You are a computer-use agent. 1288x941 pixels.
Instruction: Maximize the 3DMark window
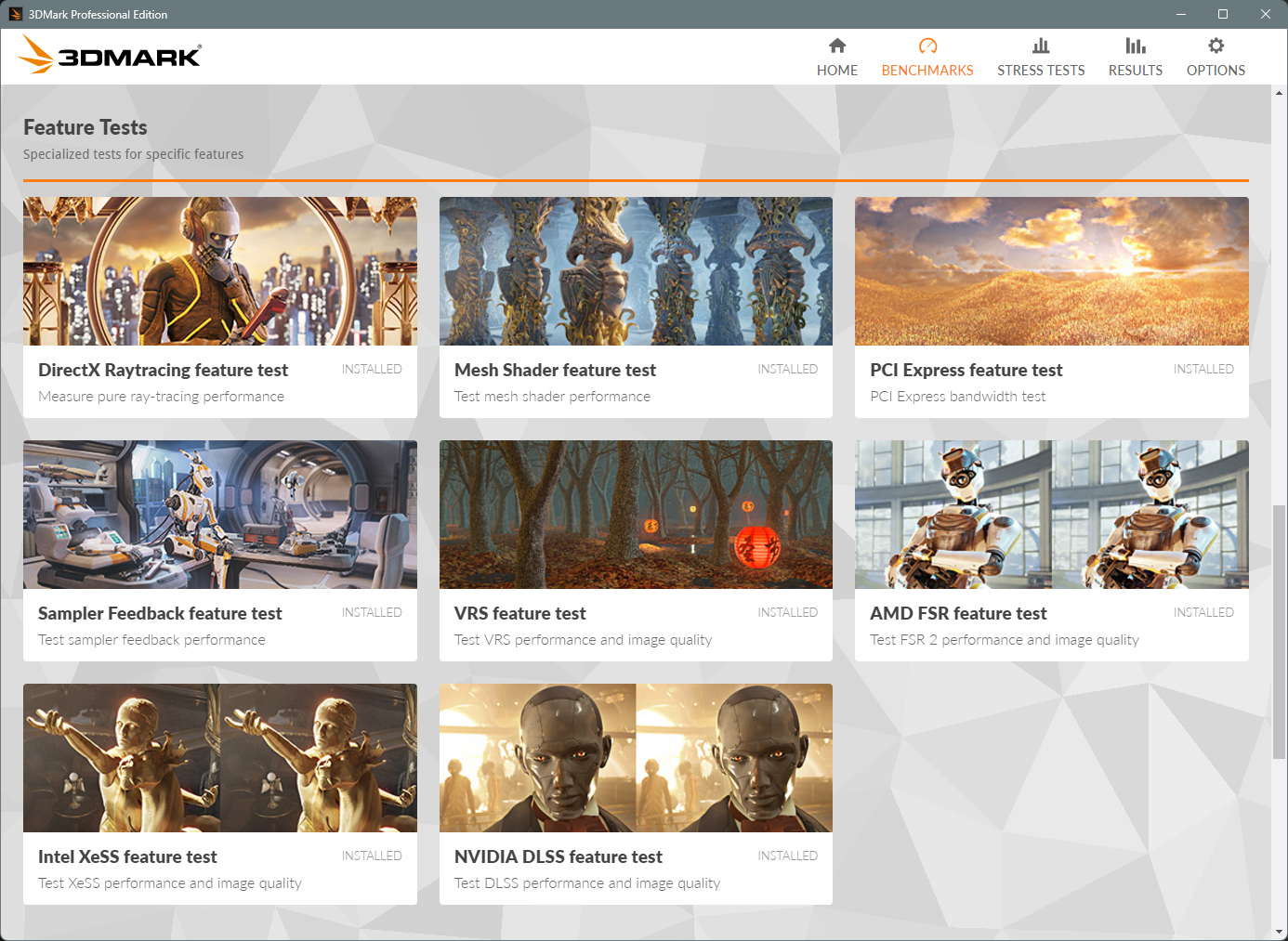1223,14
